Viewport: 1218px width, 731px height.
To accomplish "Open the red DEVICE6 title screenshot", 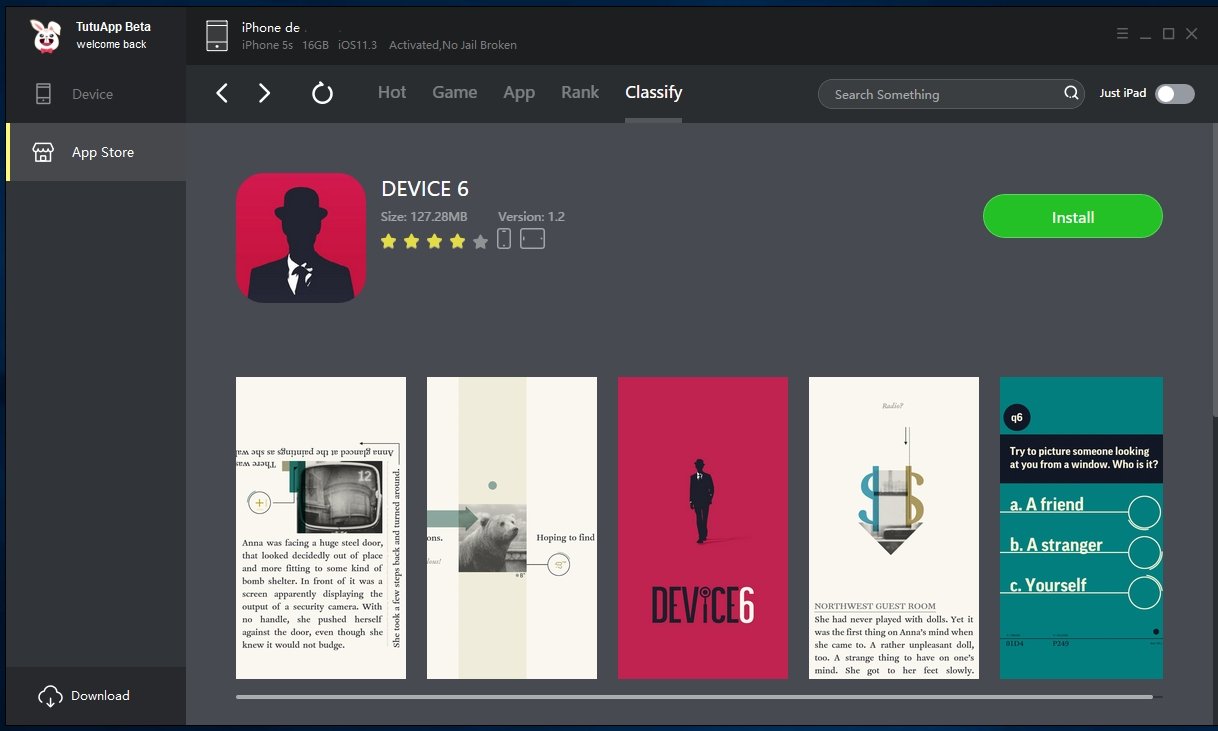I will [x=703, y=528].
